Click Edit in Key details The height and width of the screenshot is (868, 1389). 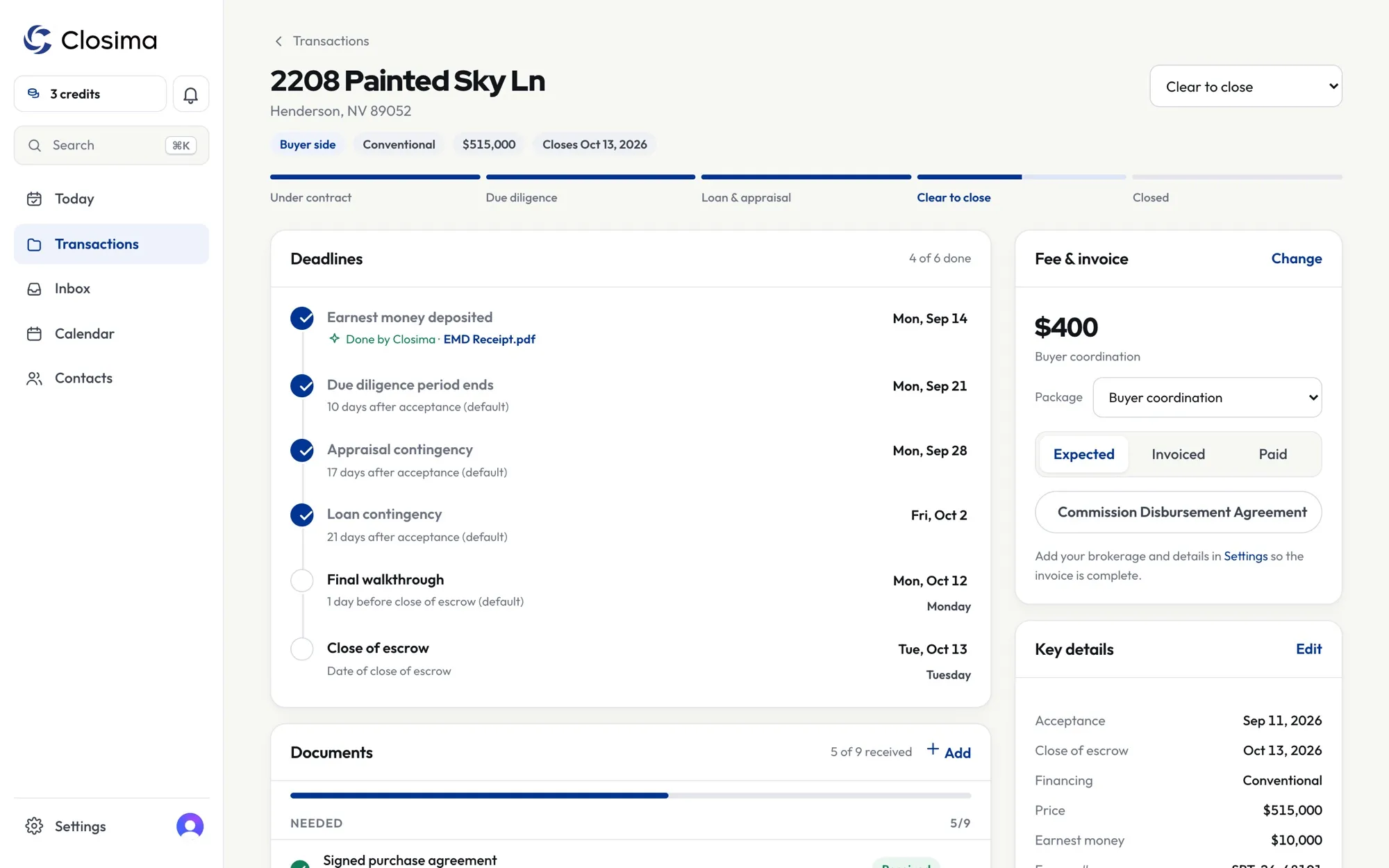(1308, 649)
